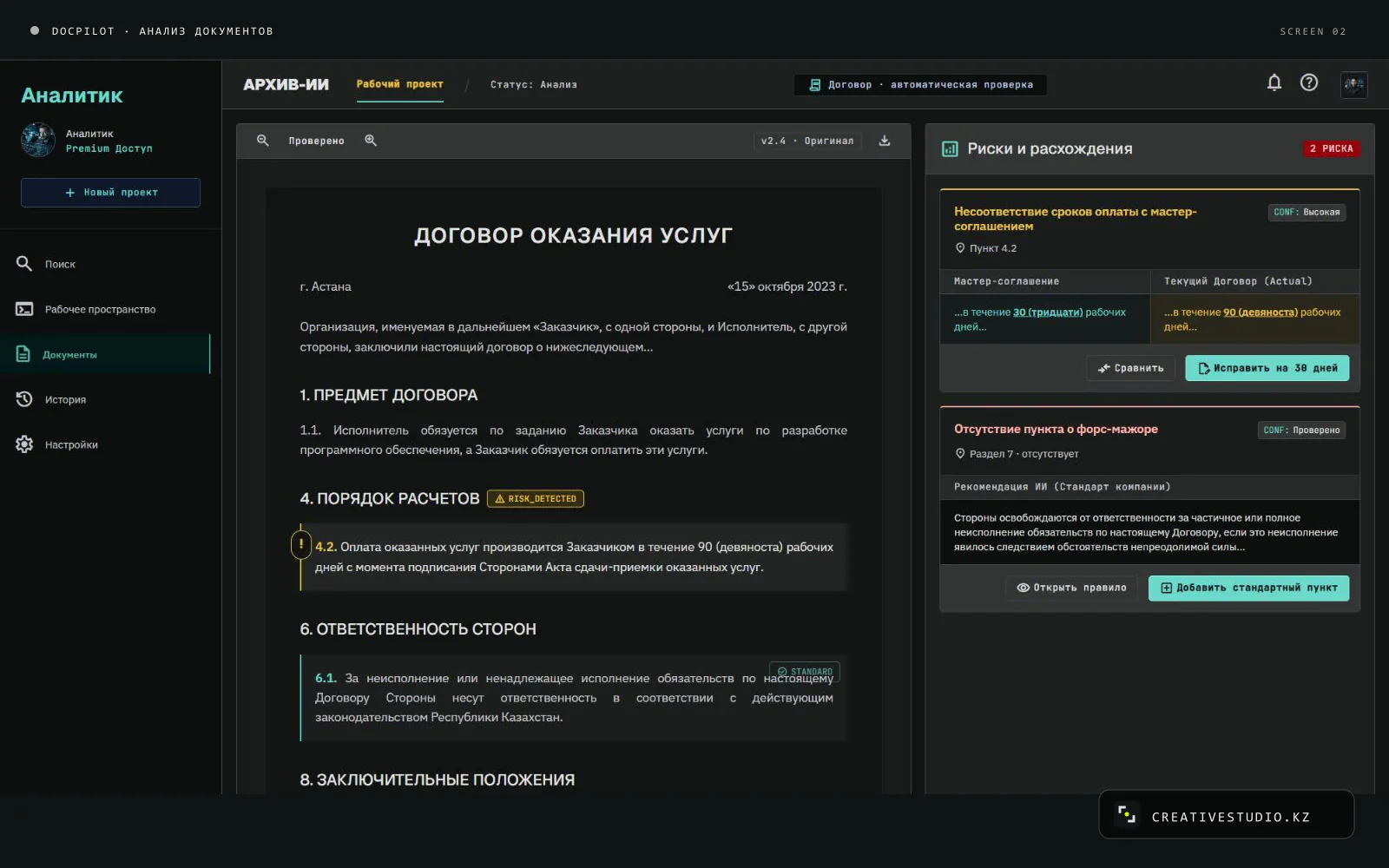Click the Статус: Анализ breadcrumb
This screenshot has width=1389, height=868.
click(x=534, y=84)
